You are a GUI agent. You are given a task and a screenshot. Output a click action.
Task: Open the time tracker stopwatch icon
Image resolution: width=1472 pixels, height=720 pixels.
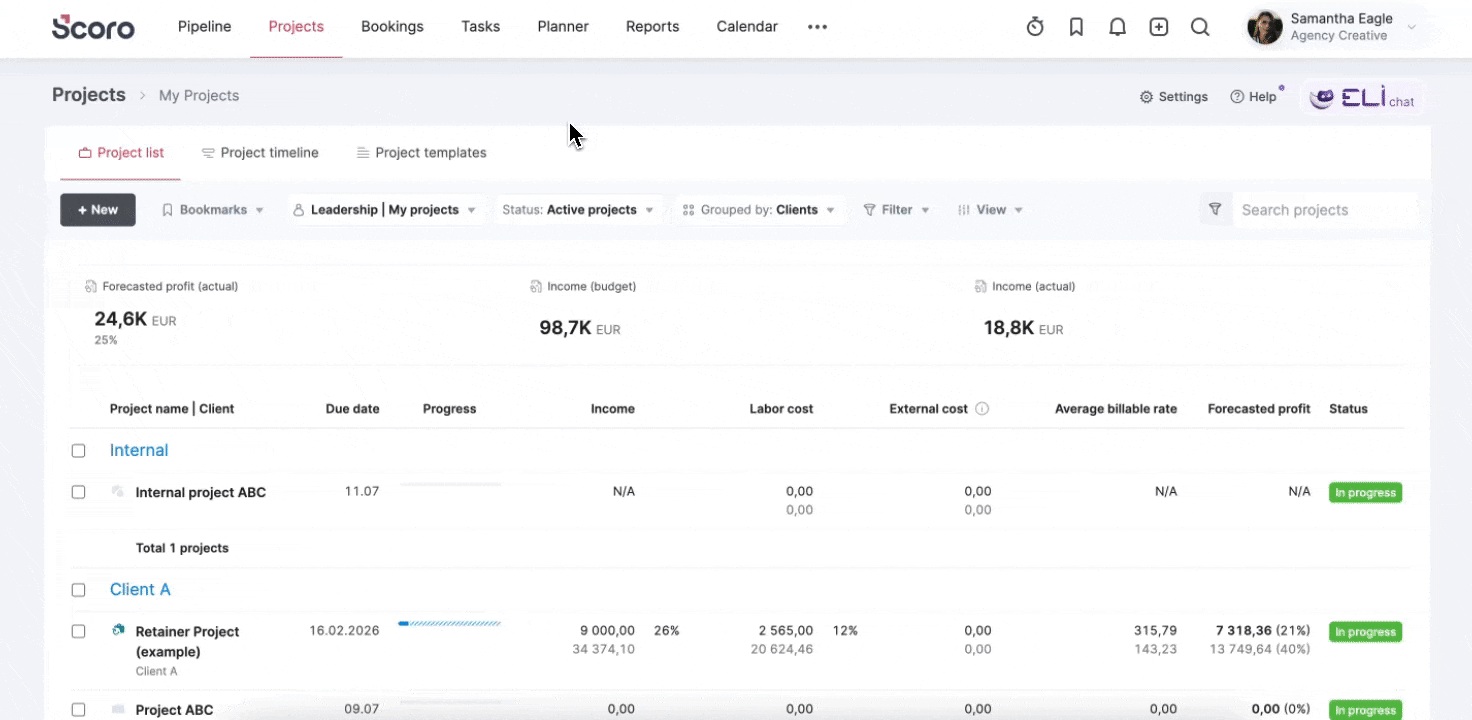(1035, 26)
